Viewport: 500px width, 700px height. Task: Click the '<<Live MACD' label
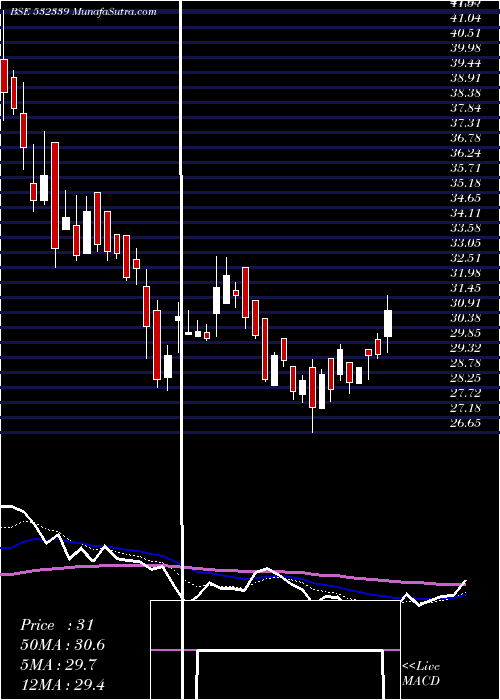pos(421,673)
